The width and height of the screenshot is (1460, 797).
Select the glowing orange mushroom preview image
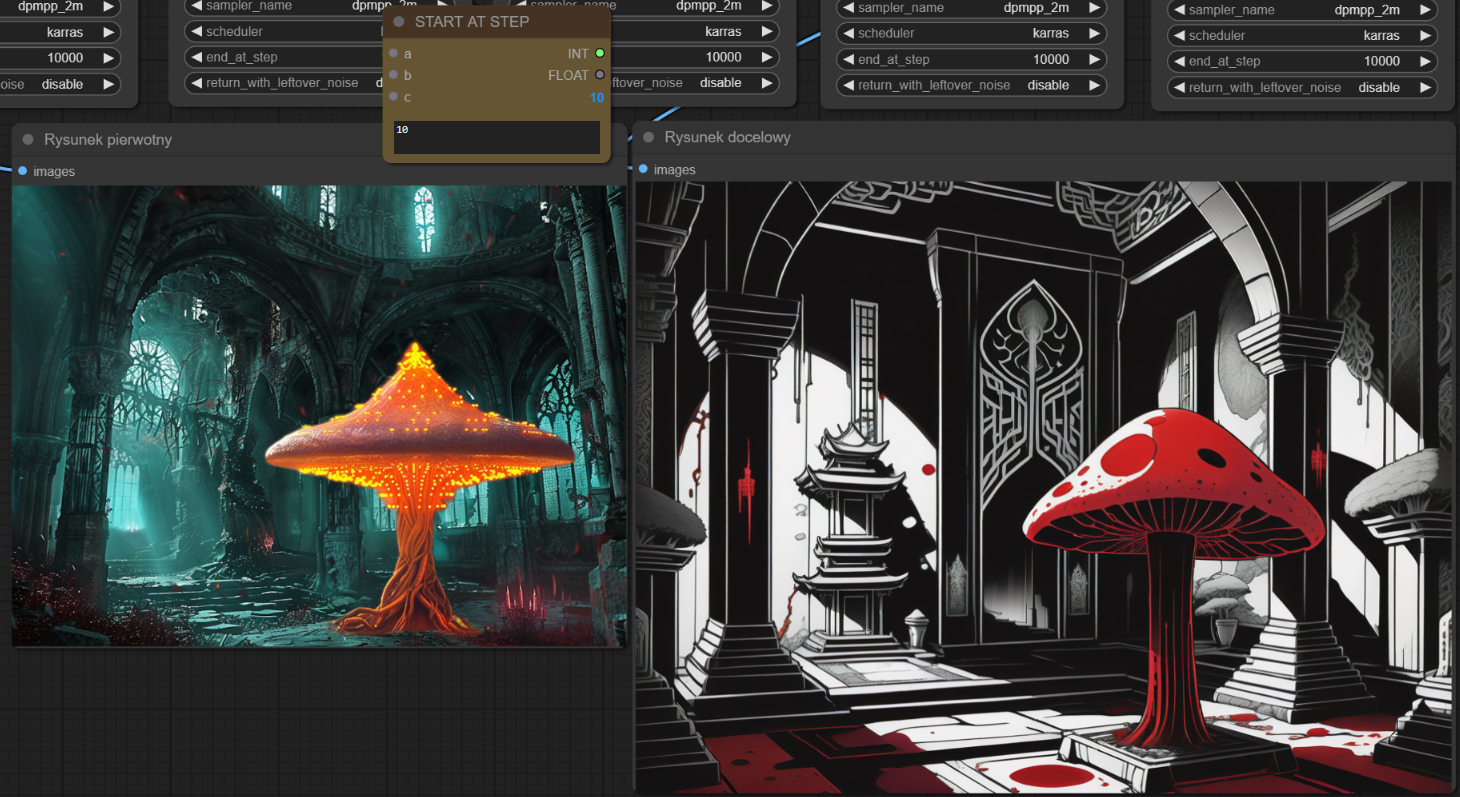(319, 415)
